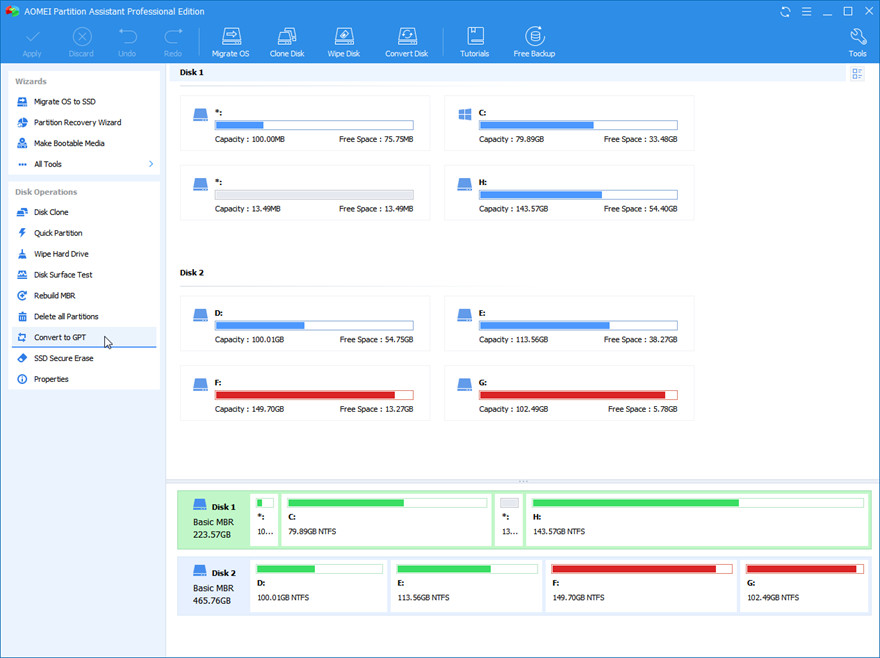Click the Delete all Partitions trash icon
Screen dimensions: 880x658
click(x=22, y=317)
